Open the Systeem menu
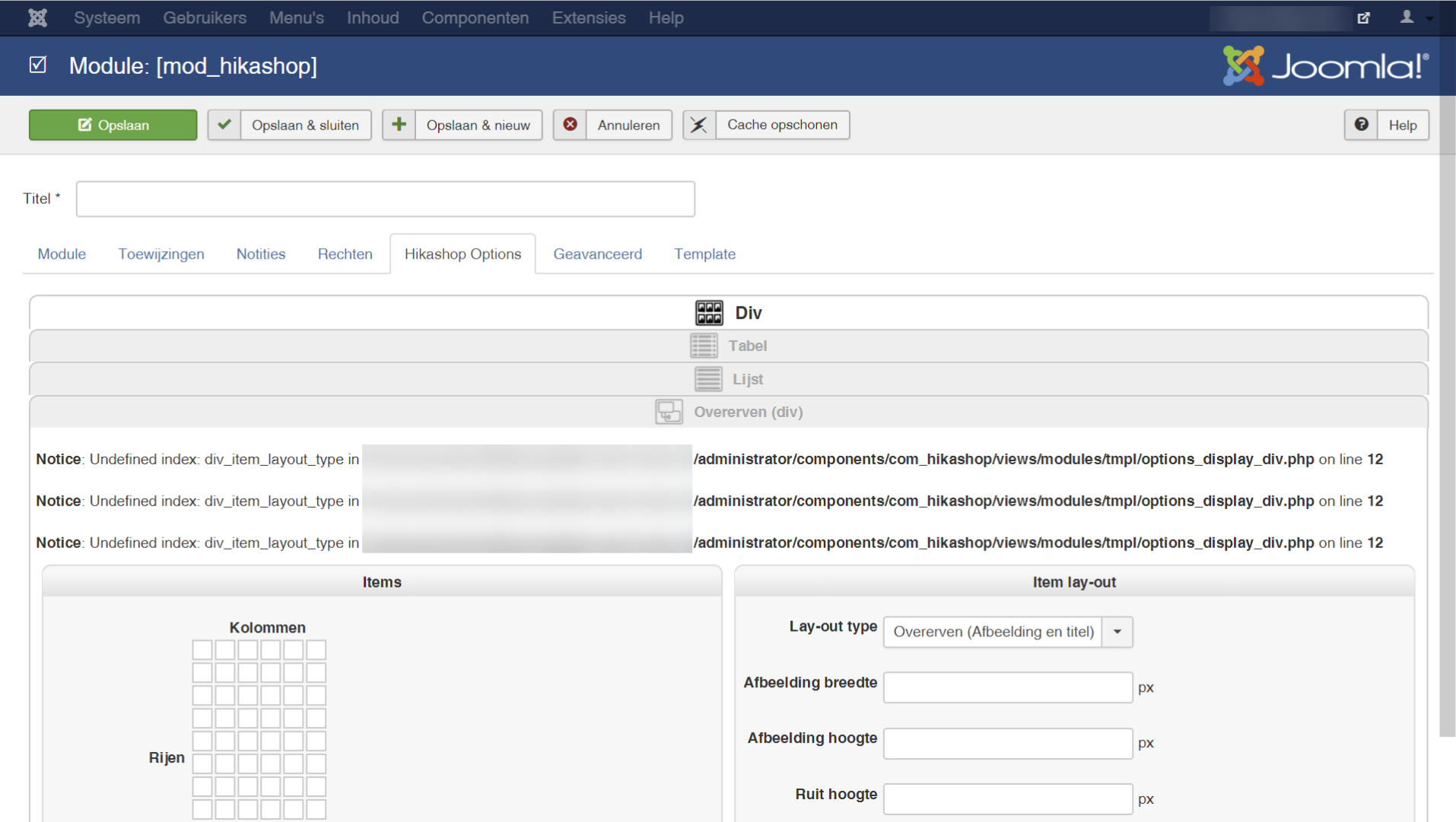The height and width of the screenshot is (822, 1456). [106, 18]
